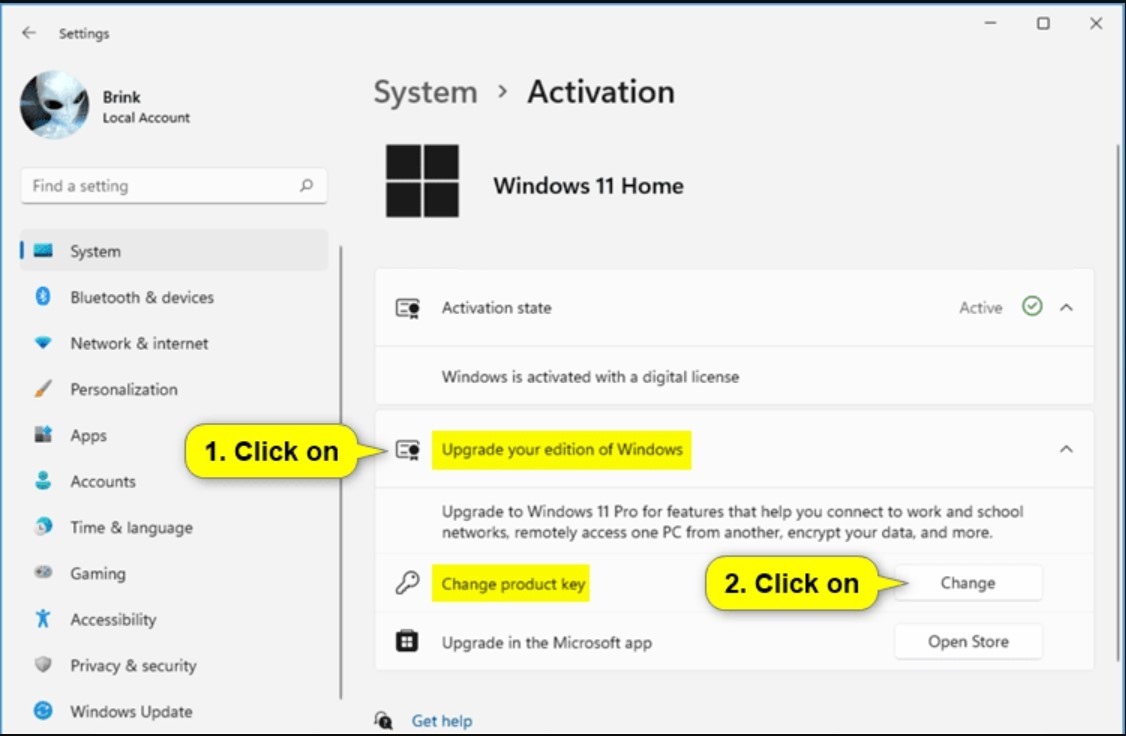Click the Accounts person icon

tap(43, 481)
